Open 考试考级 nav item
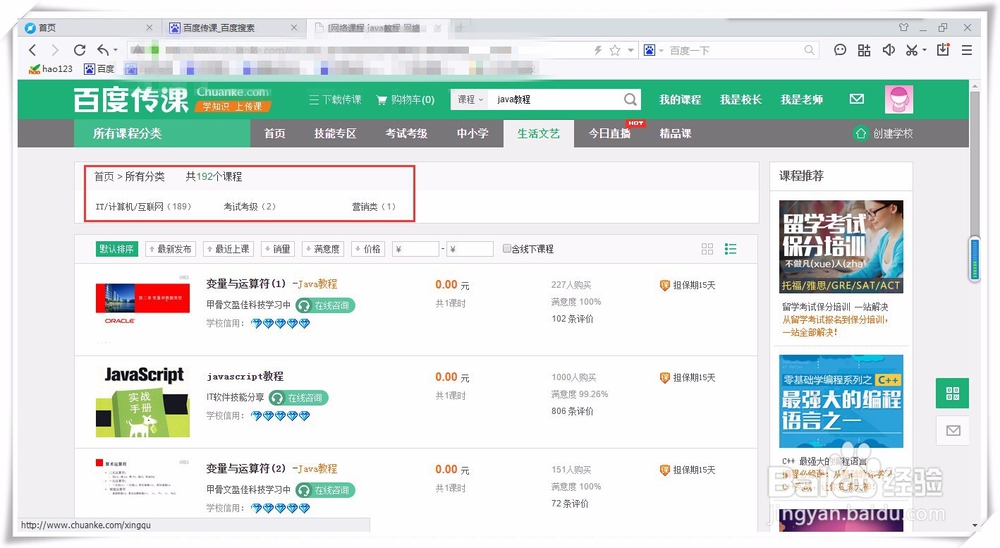 click(406, 133)
